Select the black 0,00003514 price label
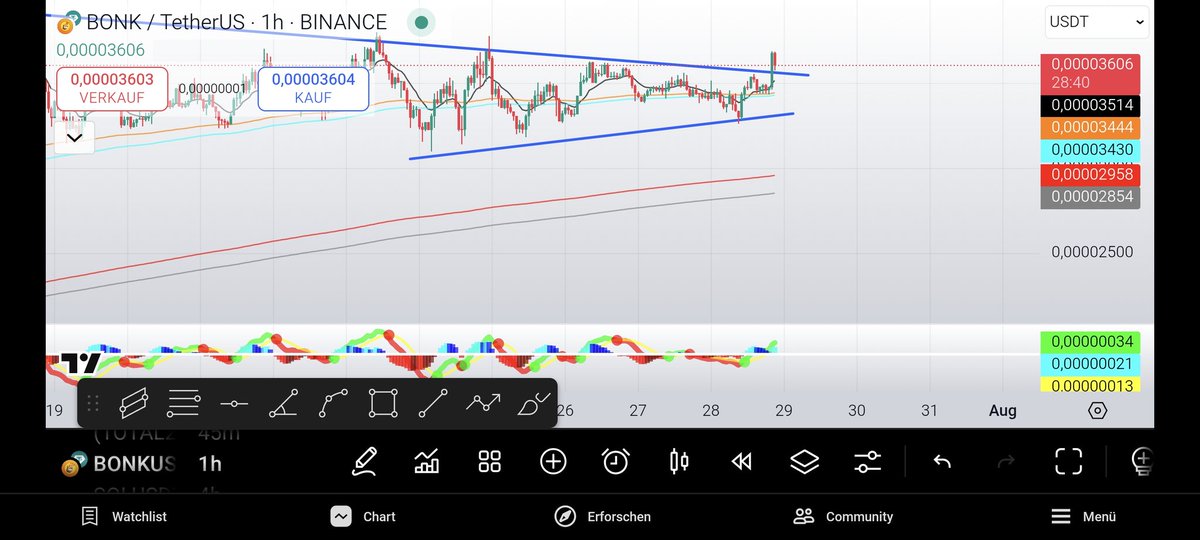 coord(1090,105)
